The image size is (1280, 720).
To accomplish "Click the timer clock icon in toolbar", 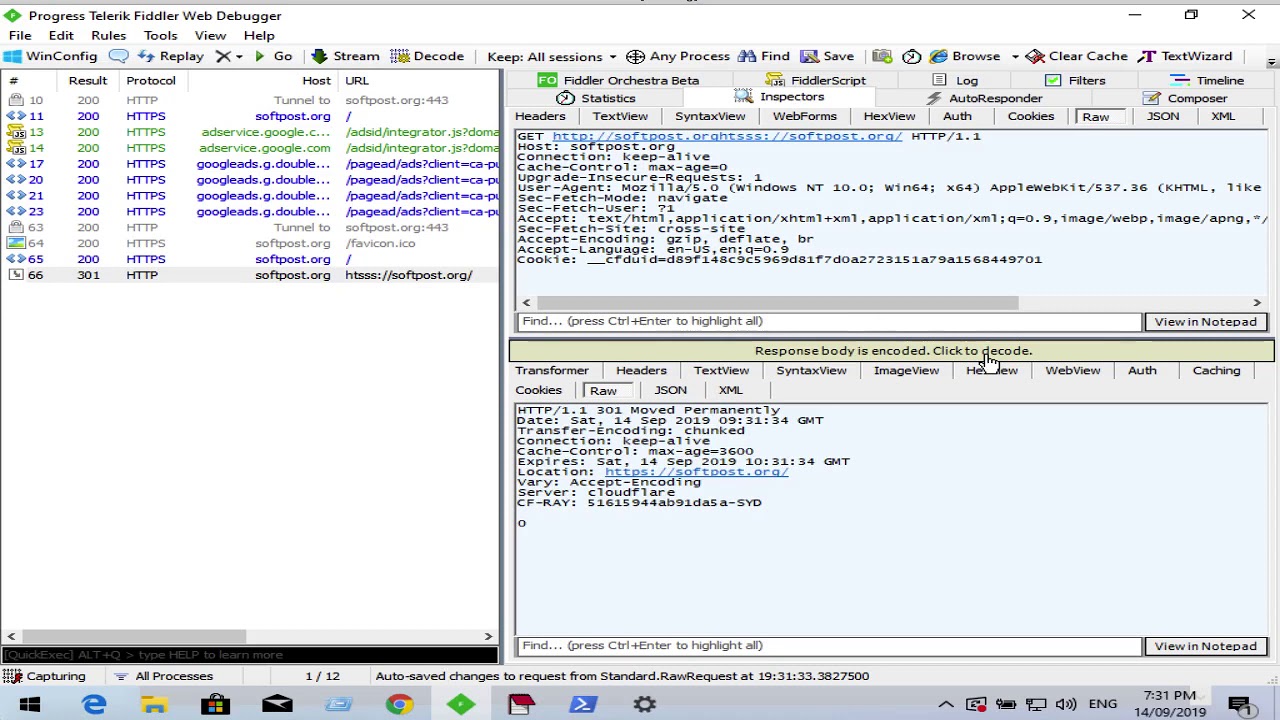I will (911, 56).
